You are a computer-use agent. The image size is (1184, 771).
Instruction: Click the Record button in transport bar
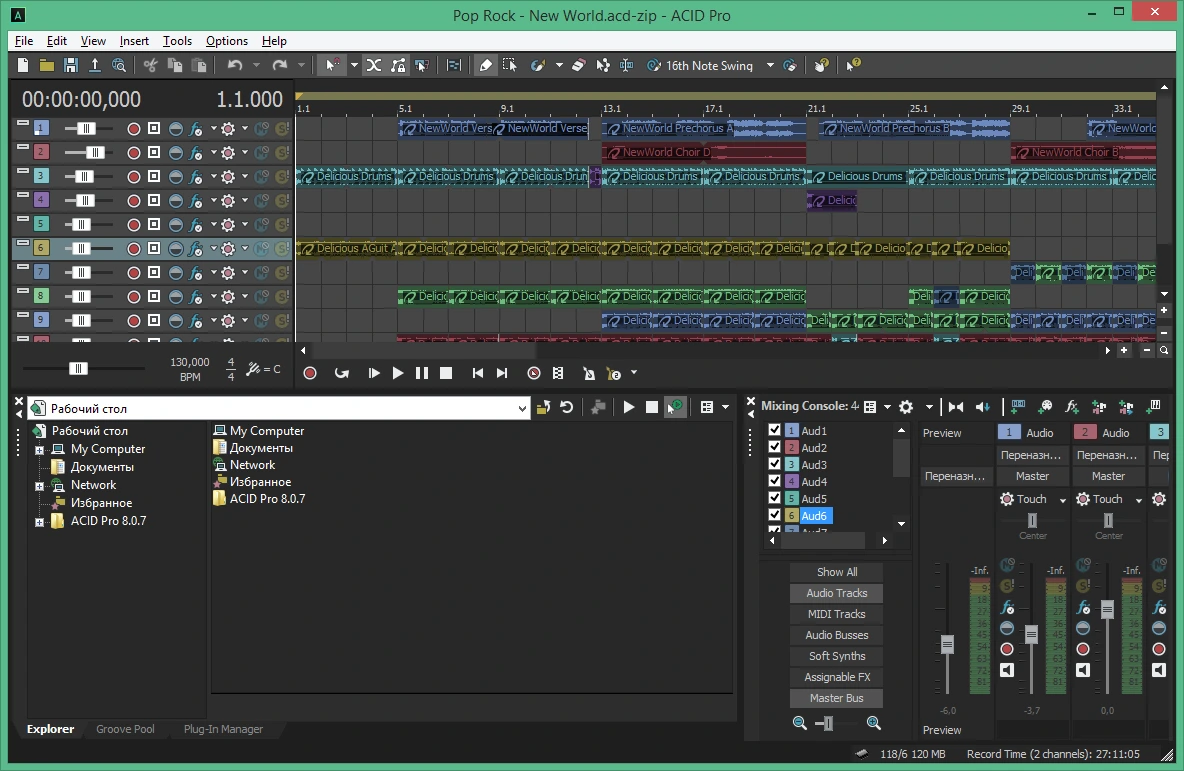310,373
